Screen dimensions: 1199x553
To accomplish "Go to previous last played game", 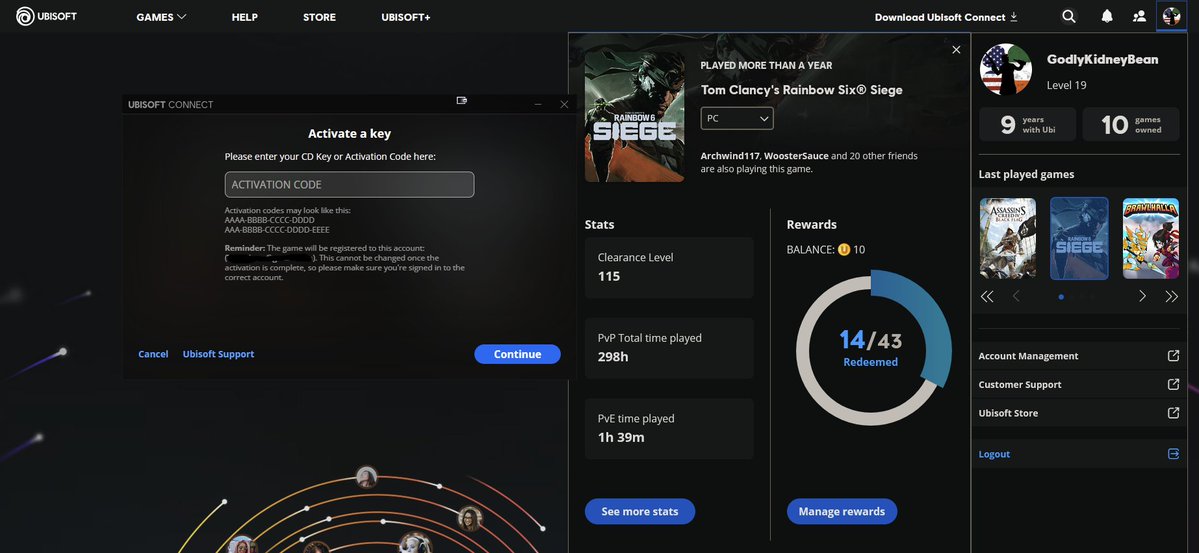I will [x=1016, y=297].
